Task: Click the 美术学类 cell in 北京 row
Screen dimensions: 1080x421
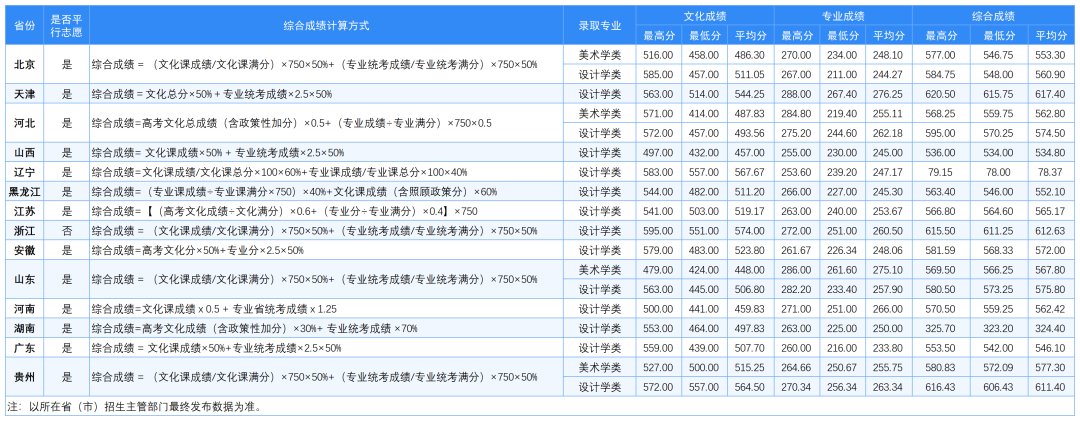Action: click(x=599, y=54)
